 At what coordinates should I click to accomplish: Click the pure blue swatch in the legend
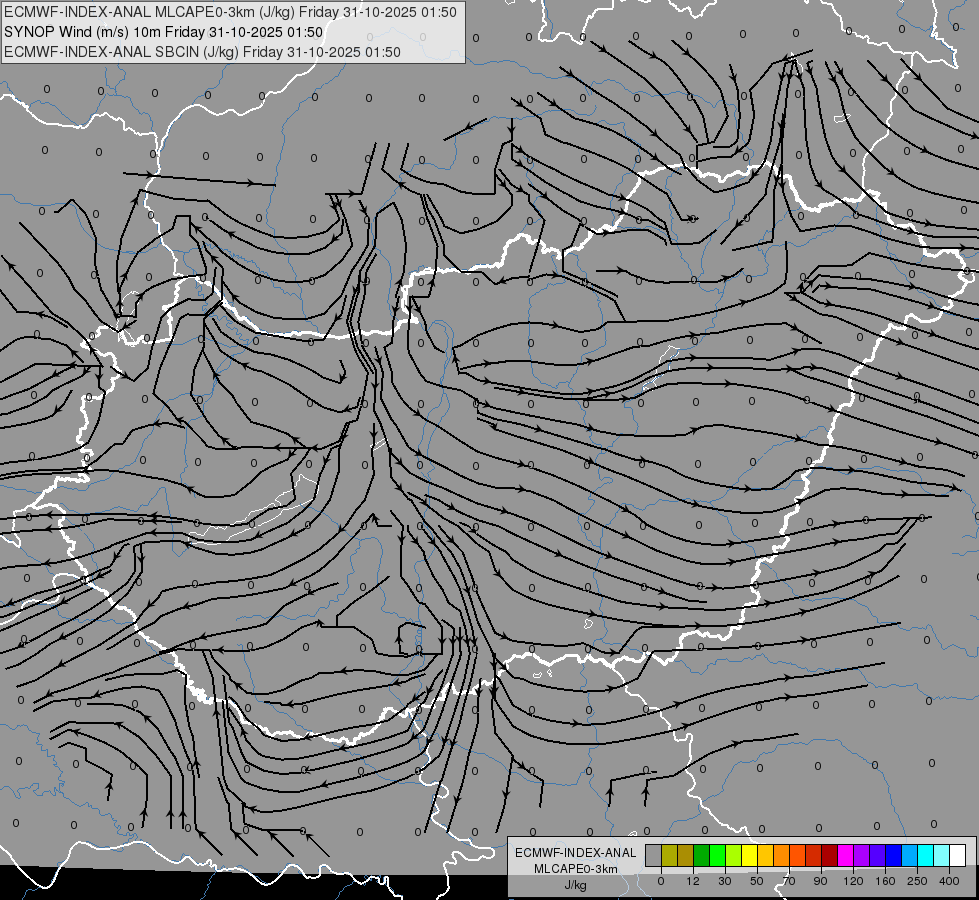pos(894,855)
